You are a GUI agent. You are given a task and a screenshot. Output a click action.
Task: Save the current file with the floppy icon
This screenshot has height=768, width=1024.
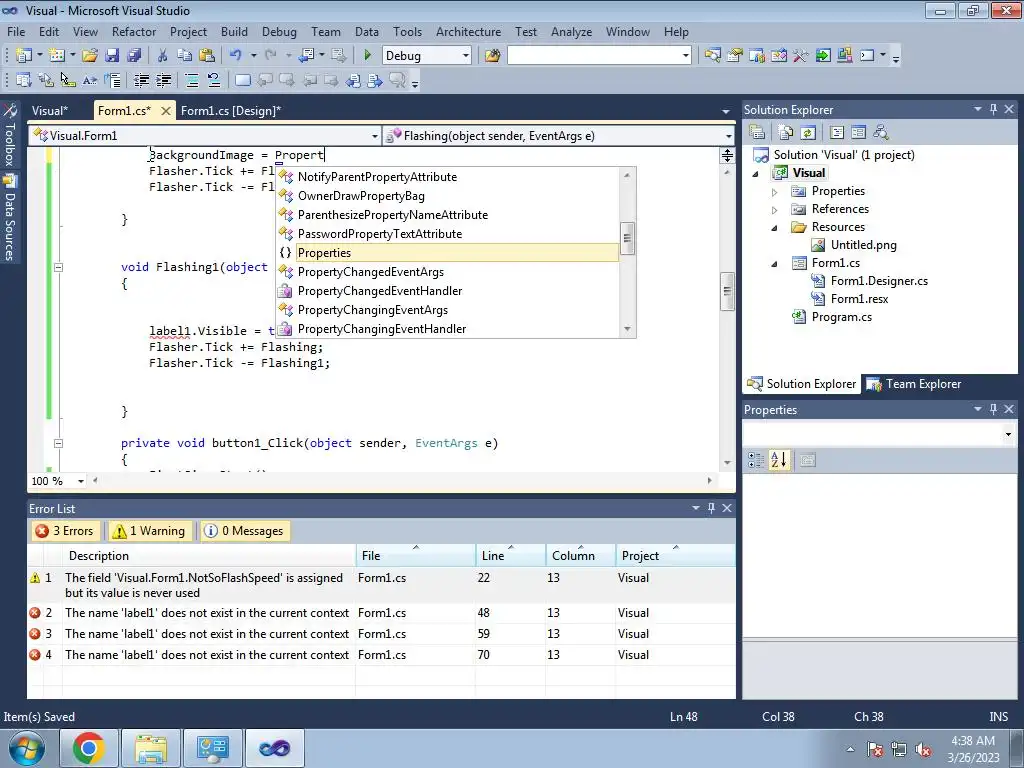(x=112, y=56)
